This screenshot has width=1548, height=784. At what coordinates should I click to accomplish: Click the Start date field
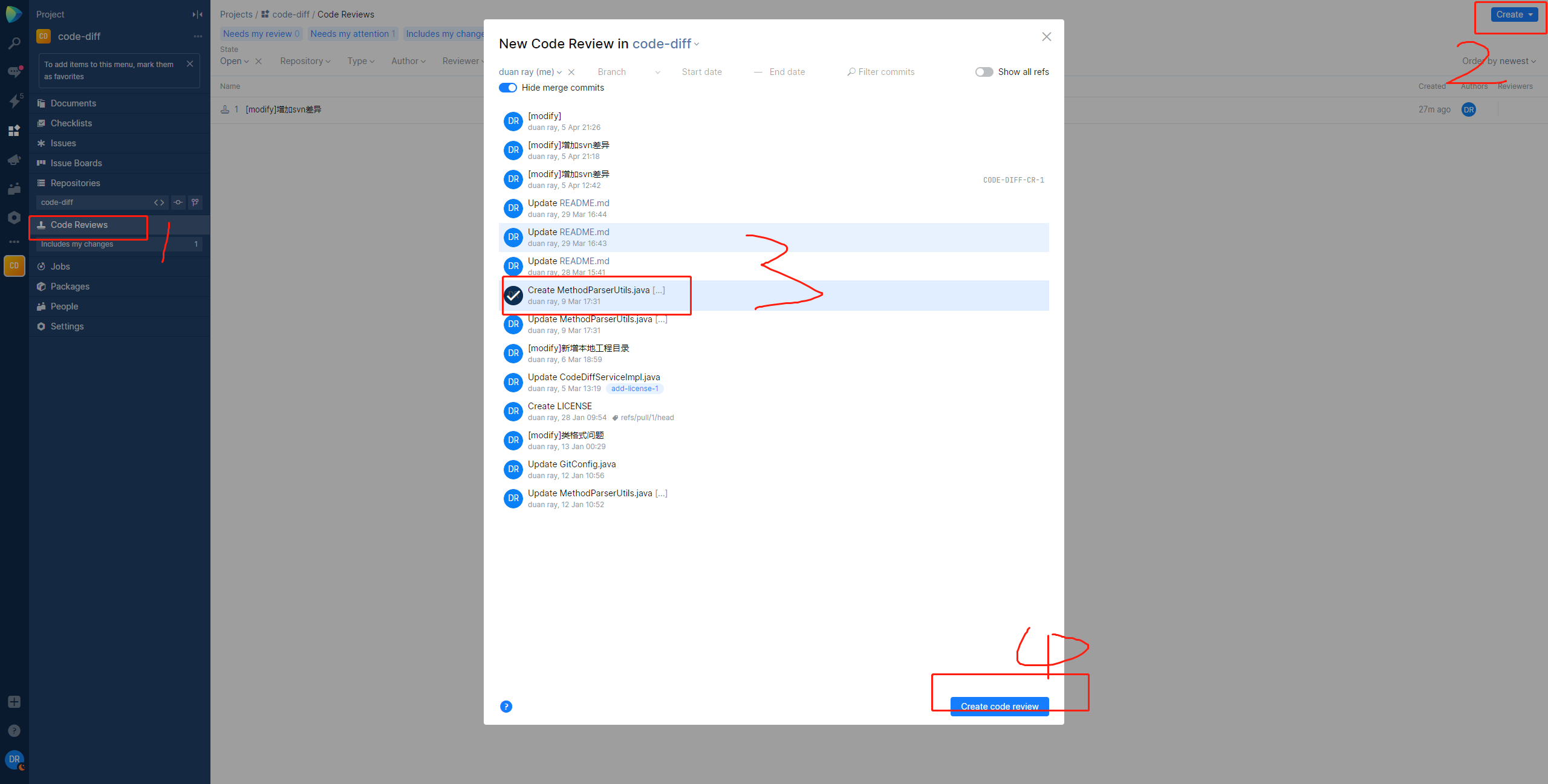[x=702, y=72]
